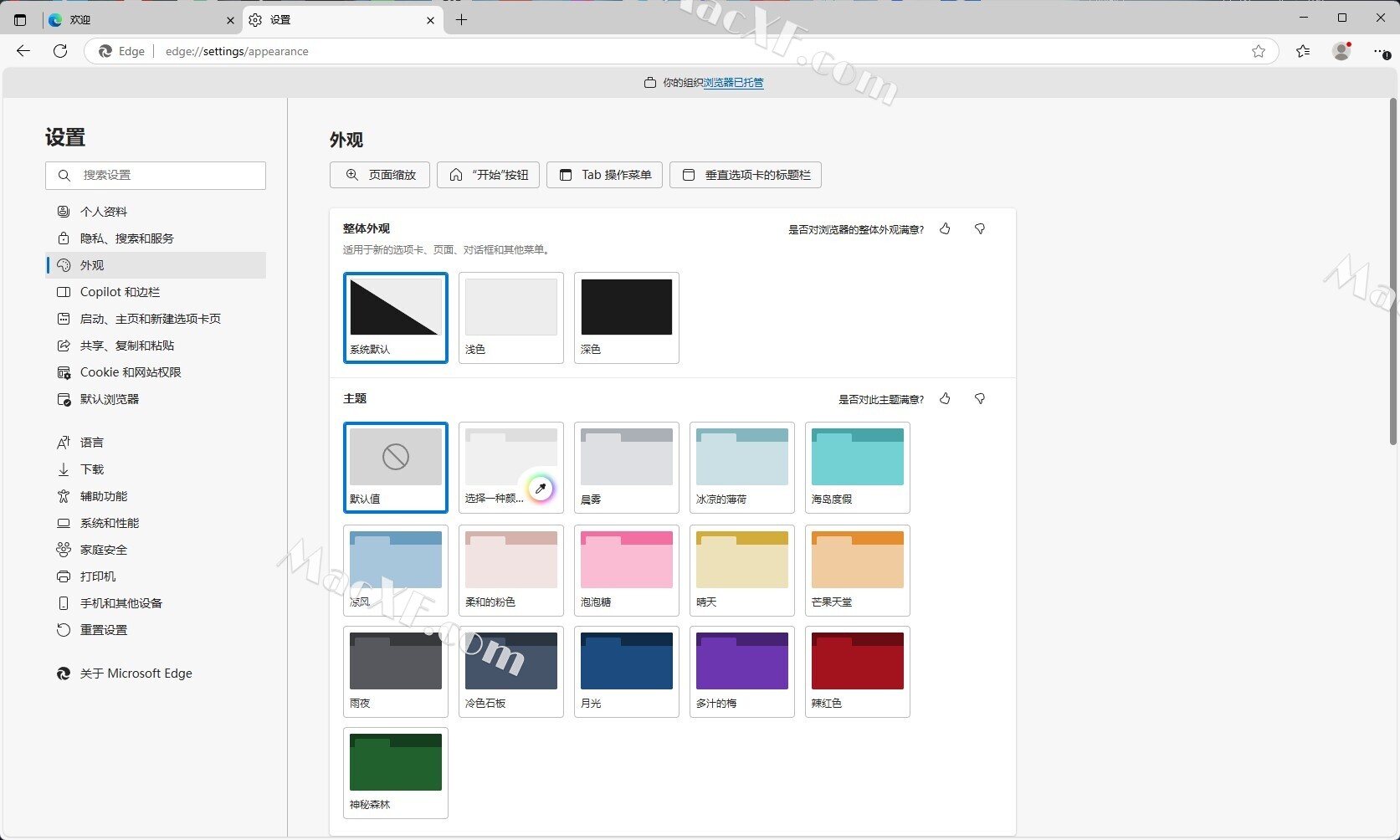Screen dimensions: 1400x840
Task: Apply the 辣红色 theme
Action: 858,672
